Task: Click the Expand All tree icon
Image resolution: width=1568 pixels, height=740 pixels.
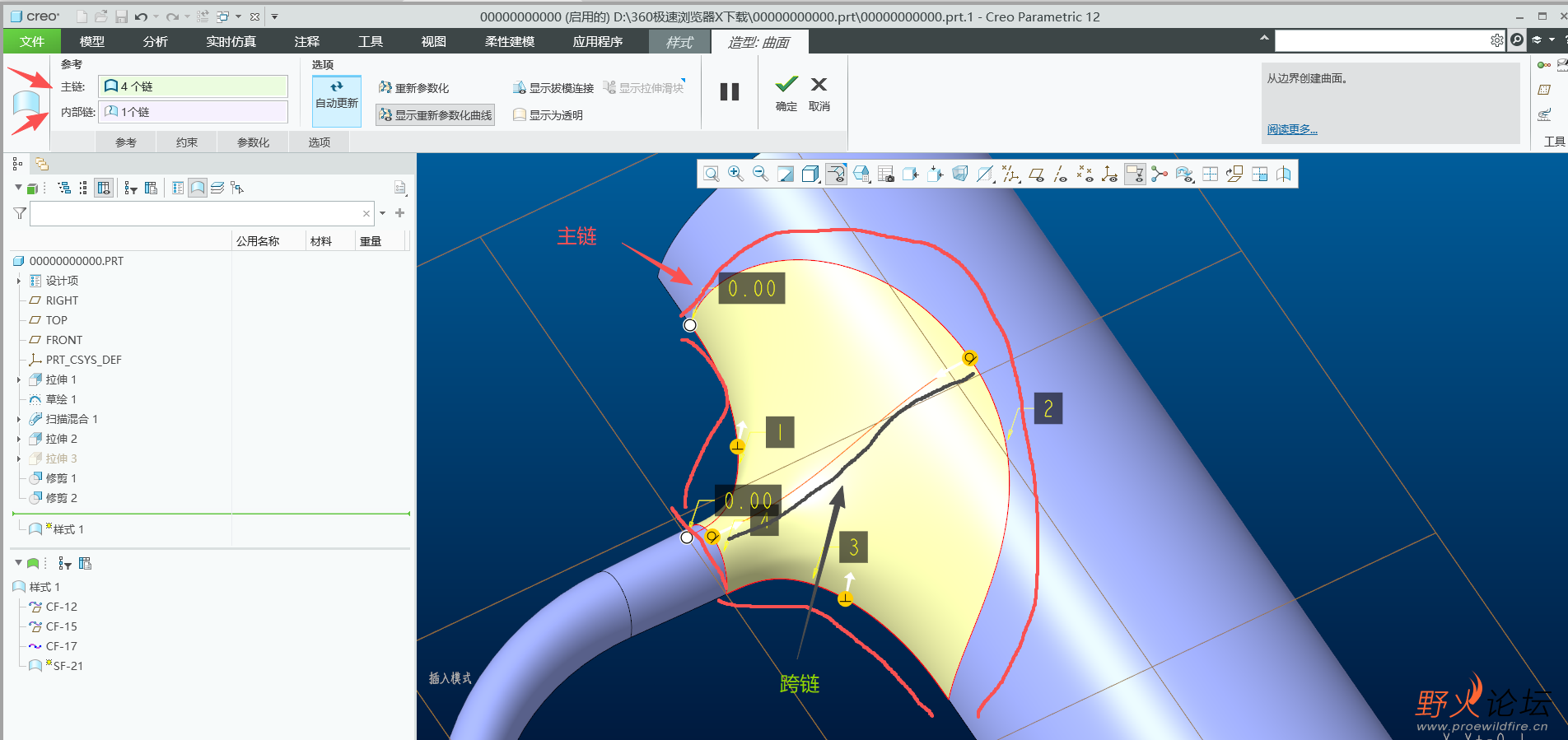Action: click(64, 188)
